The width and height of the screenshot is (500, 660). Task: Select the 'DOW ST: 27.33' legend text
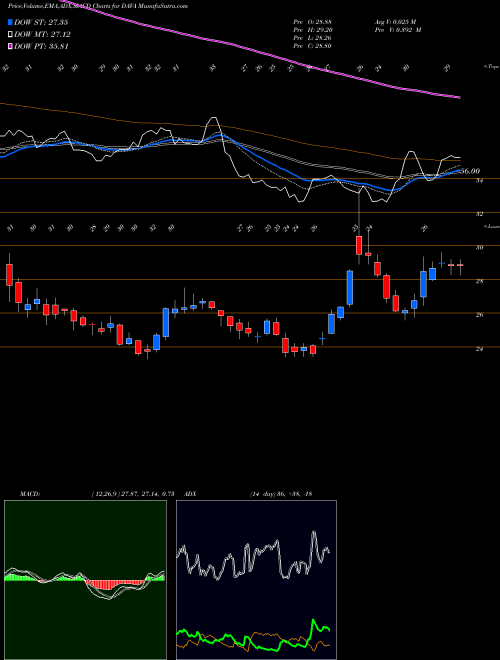tap(41, 22)
